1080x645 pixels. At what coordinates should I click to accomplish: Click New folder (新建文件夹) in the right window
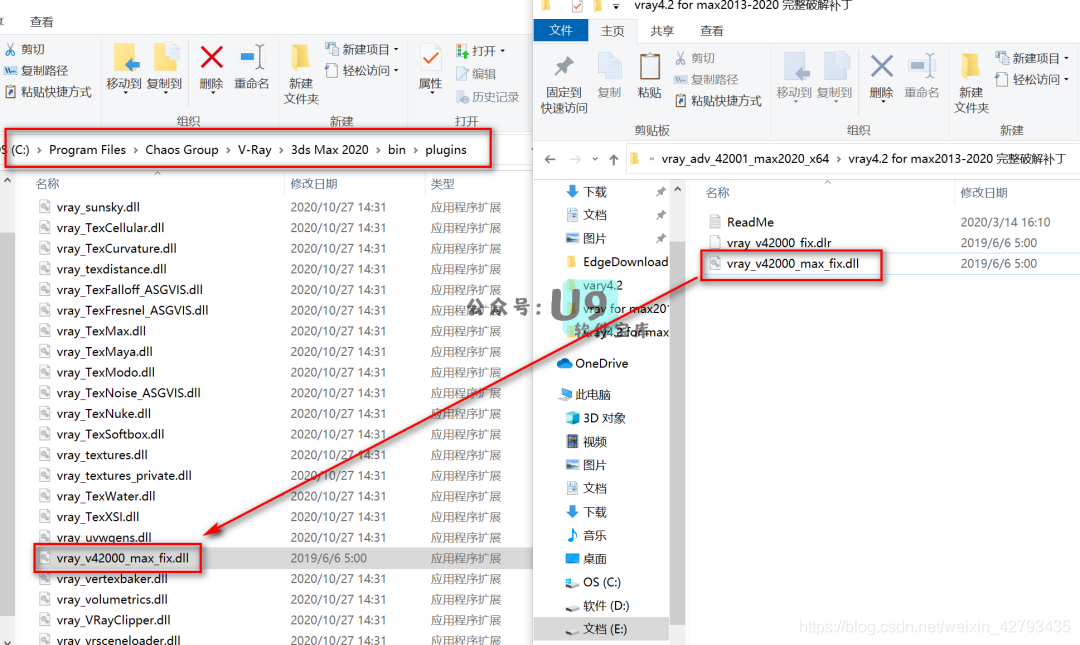971,83
